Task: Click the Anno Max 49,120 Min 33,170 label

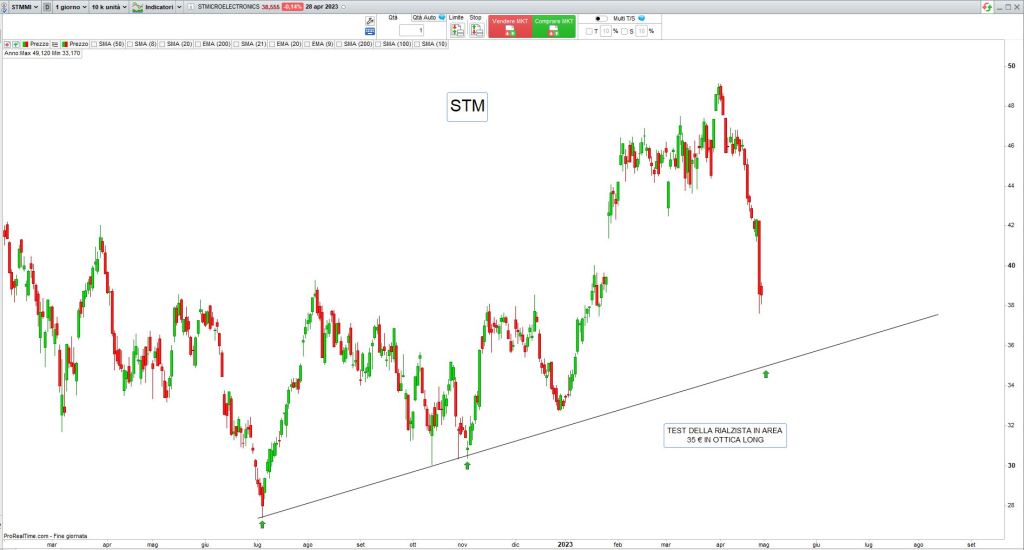Action: [42, 53]
